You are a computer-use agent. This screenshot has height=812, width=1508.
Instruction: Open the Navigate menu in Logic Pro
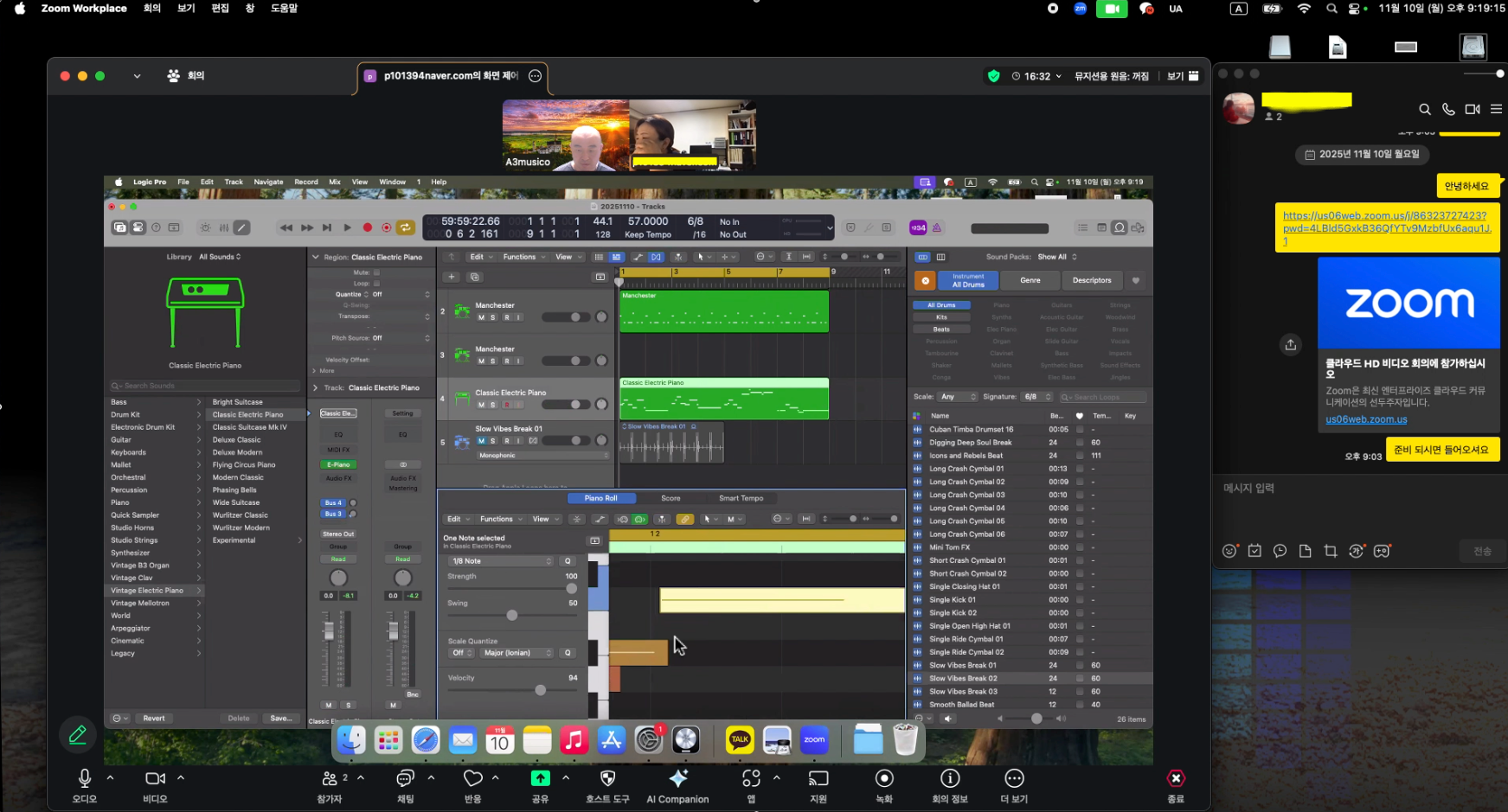click(268, 182)
